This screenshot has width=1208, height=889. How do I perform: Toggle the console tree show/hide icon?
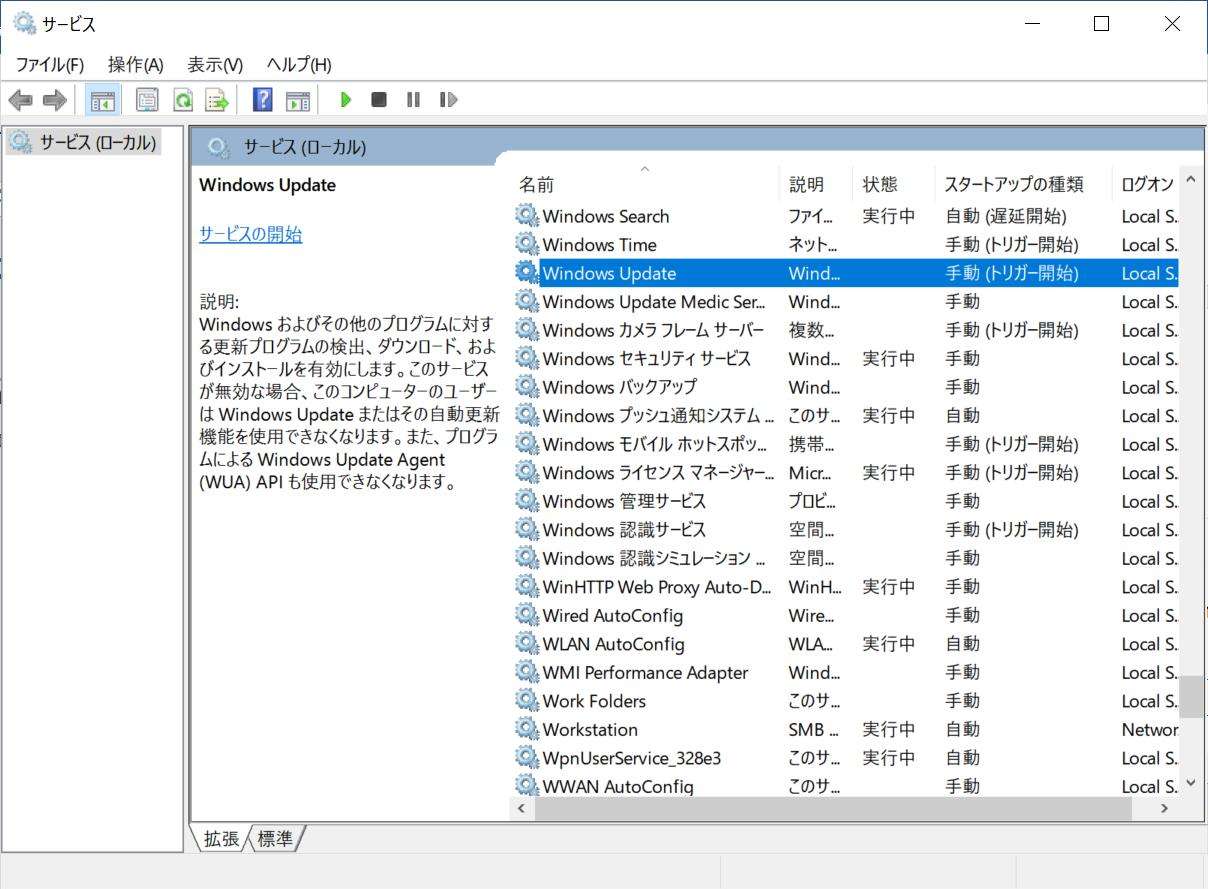pyautogui.click(x=103, y=100)
